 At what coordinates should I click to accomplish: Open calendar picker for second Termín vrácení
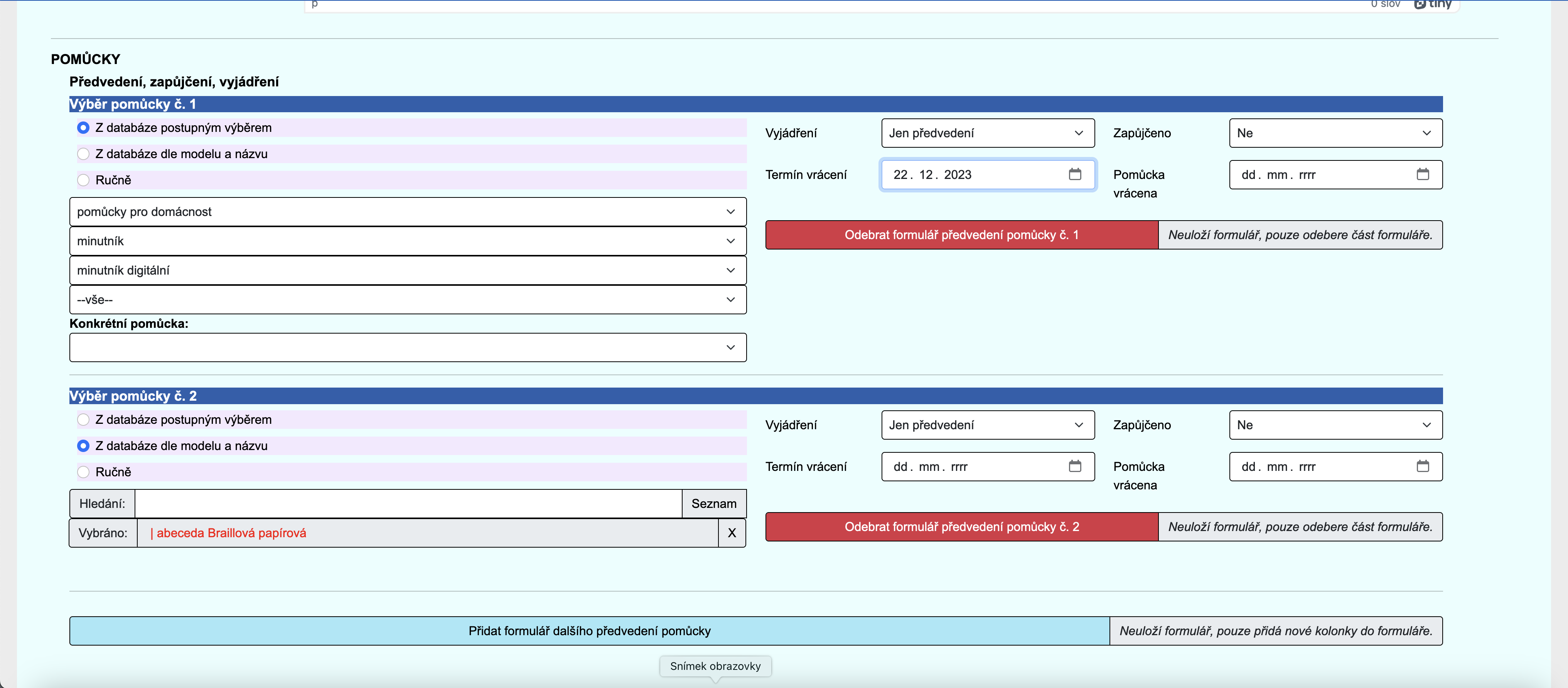point(1075,466)
